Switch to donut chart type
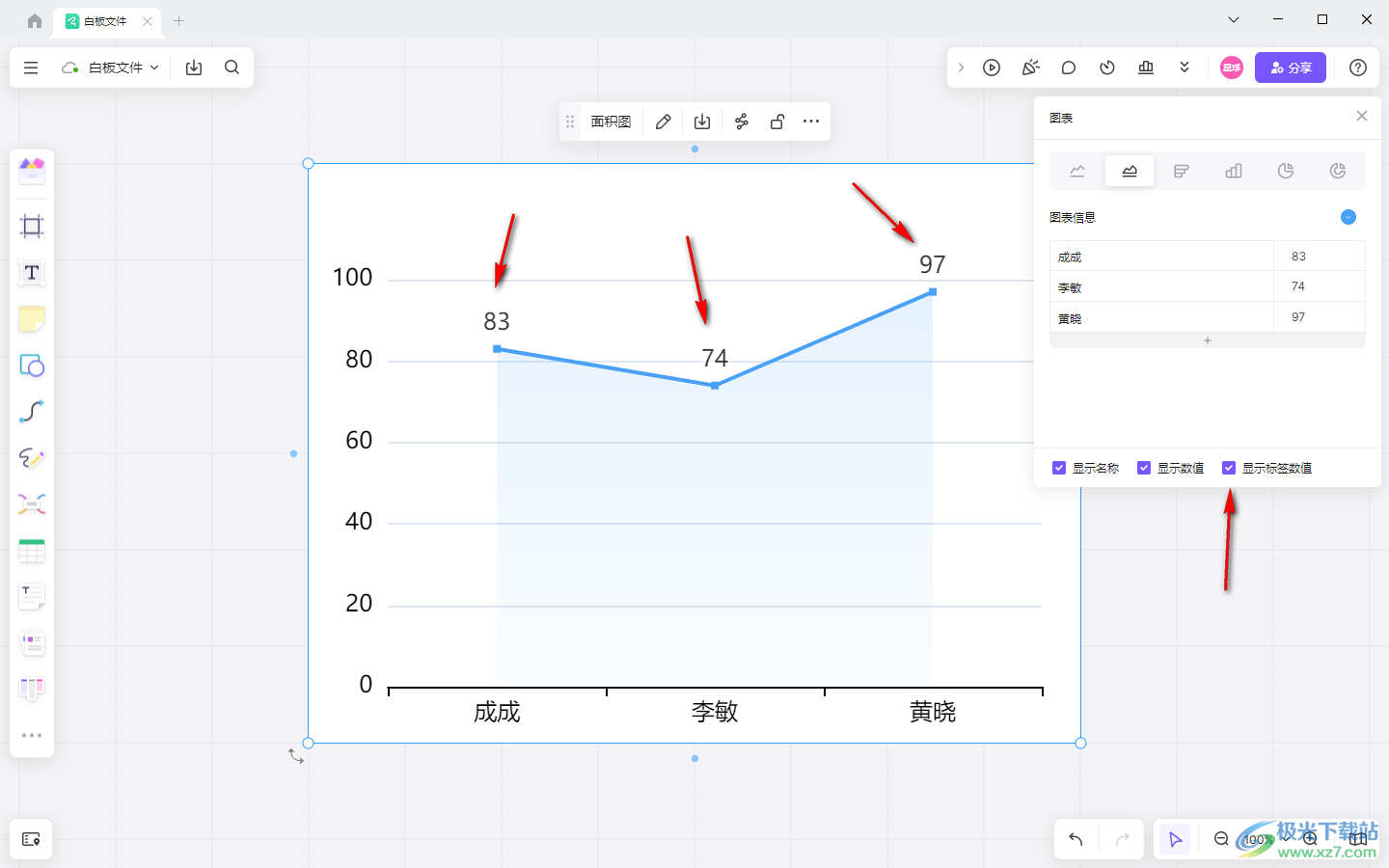This screenshot has height=868, width=1389. coord(1338,171)
